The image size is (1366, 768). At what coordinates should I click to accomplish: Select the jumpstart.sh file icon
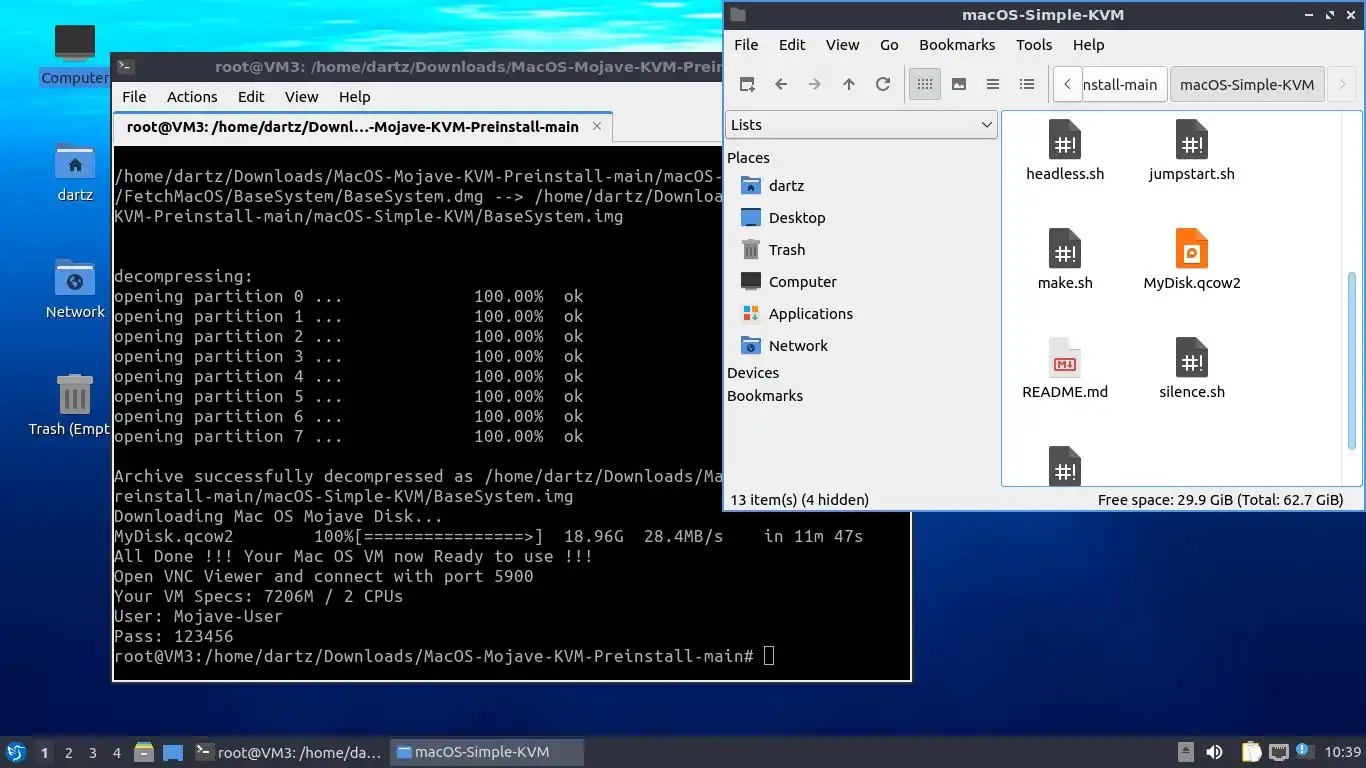[1192, 140]
